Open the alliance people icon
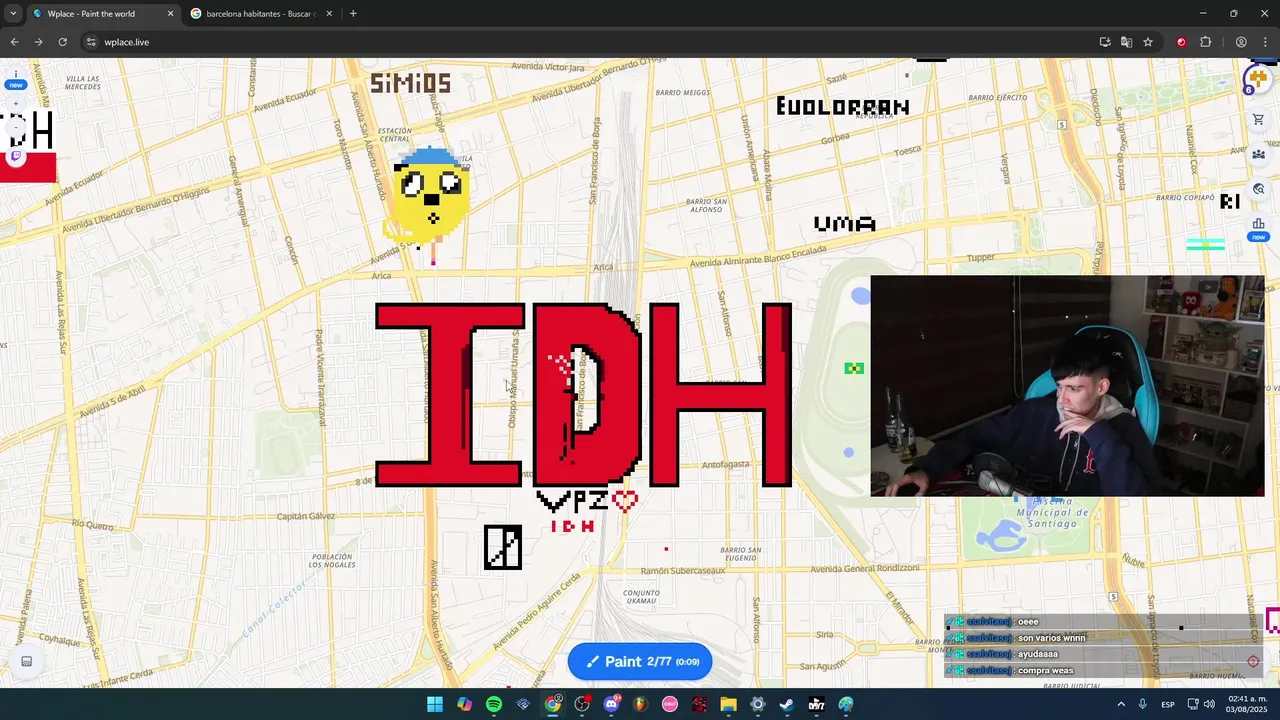Image resolution: width=1280 pixels, height=720 pixels. click(x=1258, y=154)
